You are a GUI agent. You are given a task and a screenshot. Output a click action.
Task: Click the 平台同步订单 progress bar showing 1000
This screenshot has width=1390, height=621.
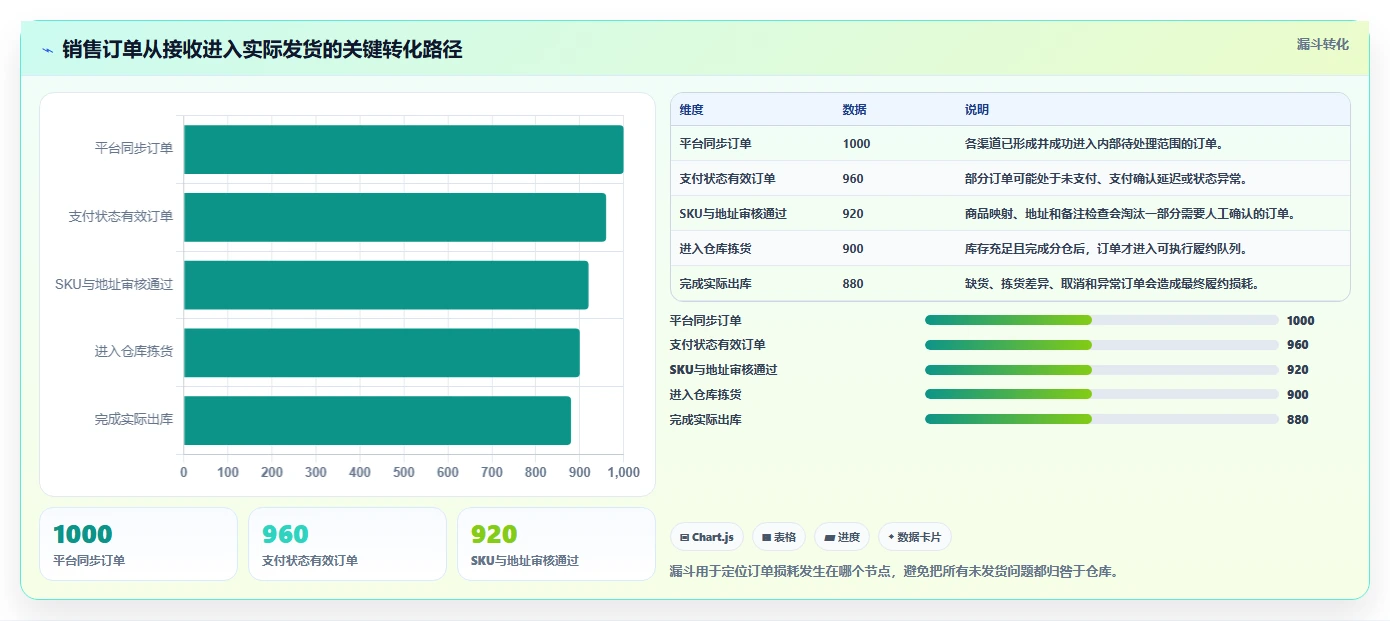click(x=1102, y=320)
